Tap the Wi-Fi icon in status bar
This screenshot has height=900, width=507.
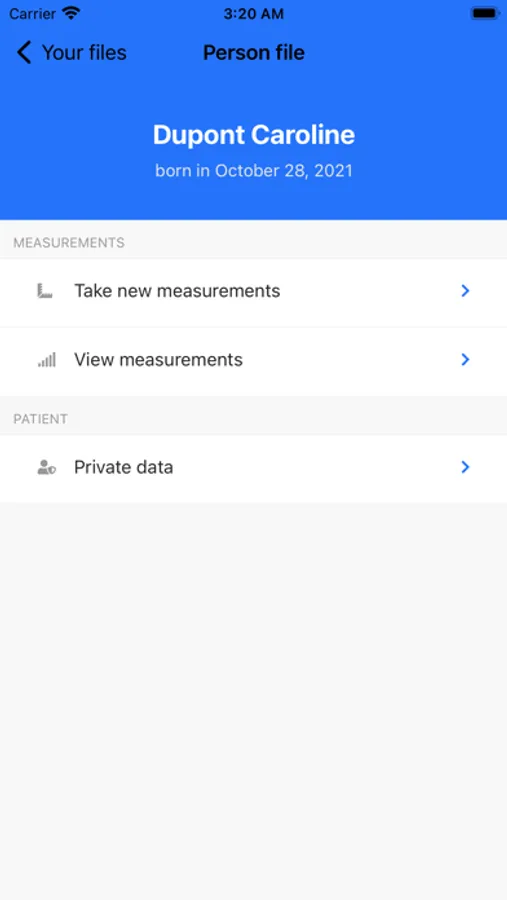(71, 13)
